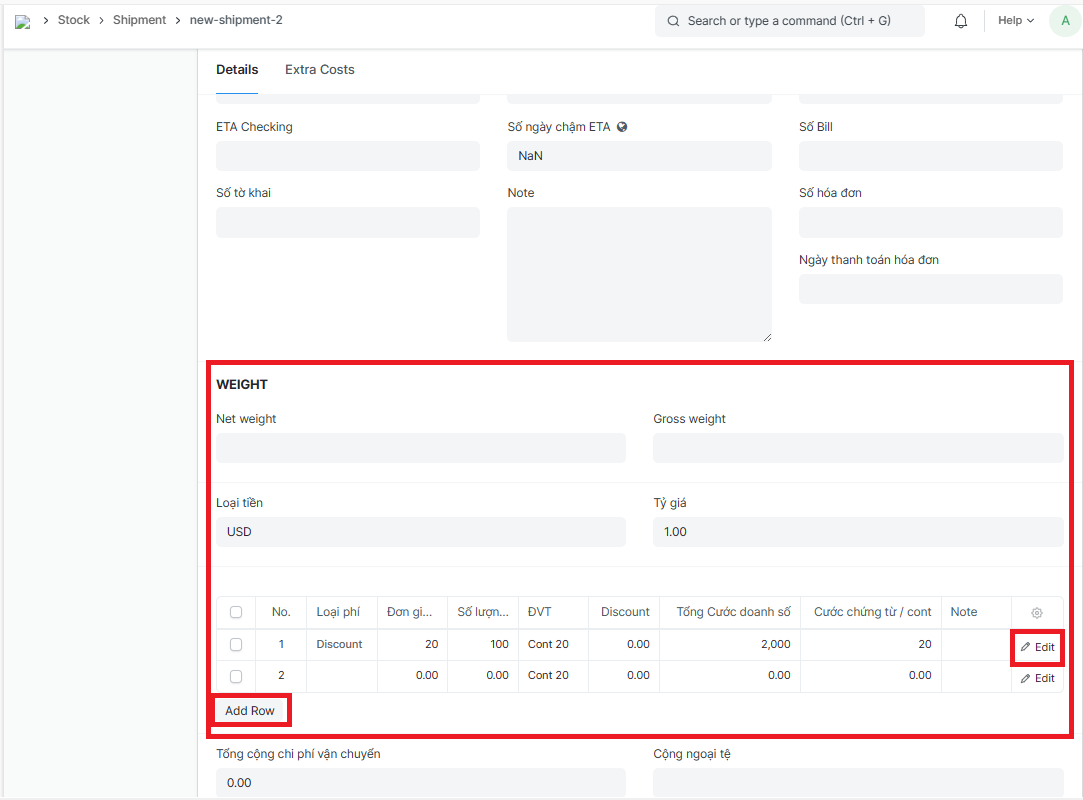The height and width of the screenshot is (800, 1083).
Task: Click the search magnifier icon
Action: [x=673, y=21]
